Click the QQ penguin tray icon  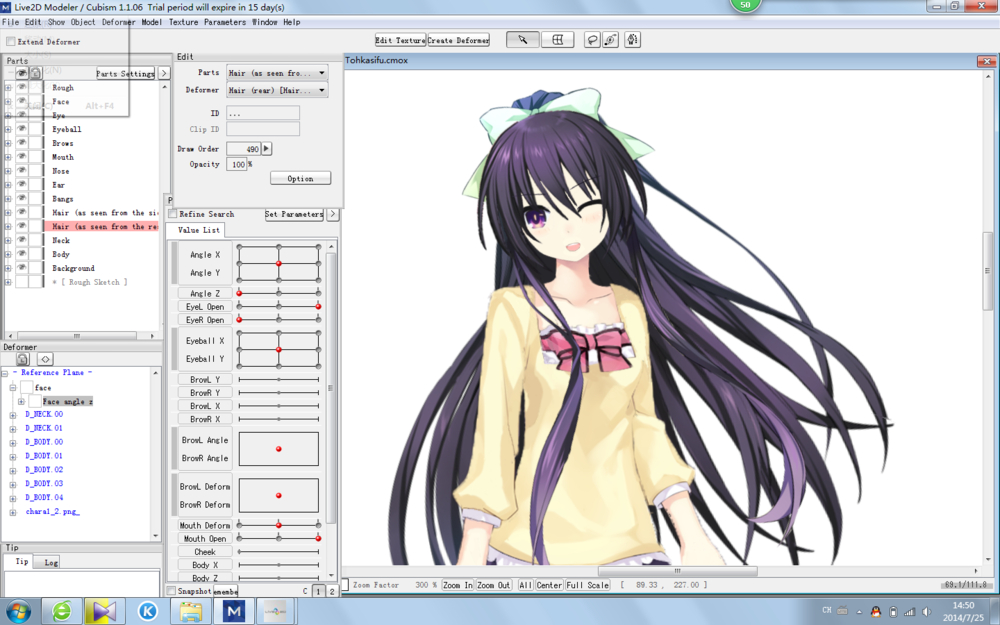click(x=876, y=612)
